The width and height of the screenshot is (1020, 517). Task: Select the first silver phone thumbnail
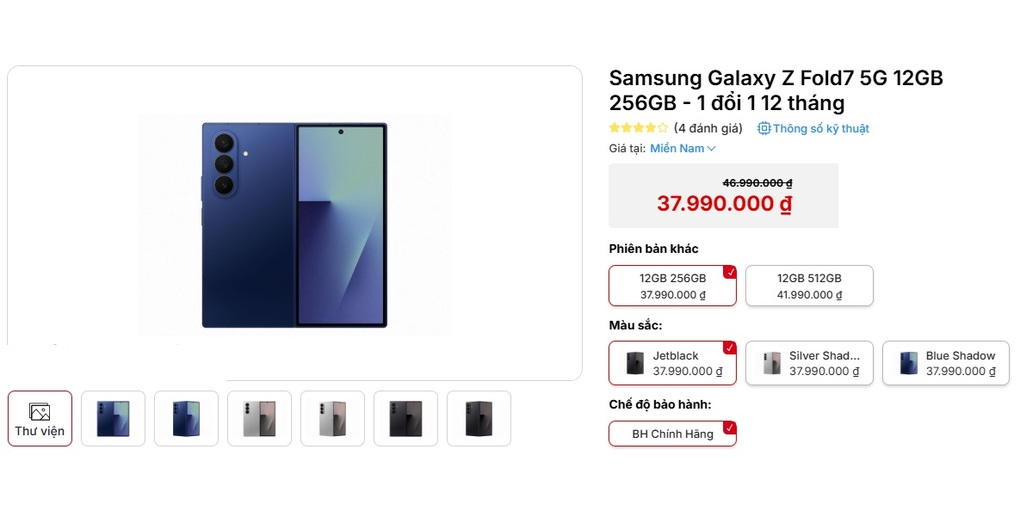pyautogui.click(x=259, y=418)
